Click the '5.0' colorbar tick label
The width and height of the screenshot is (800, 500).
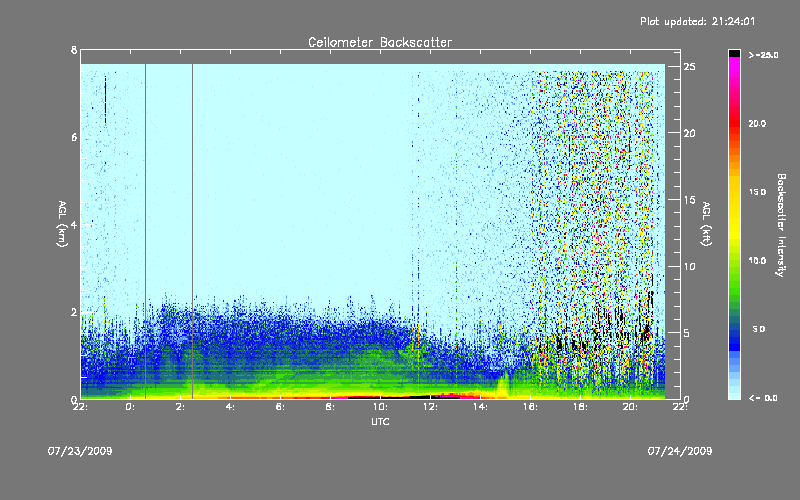(x=759, y=329)
